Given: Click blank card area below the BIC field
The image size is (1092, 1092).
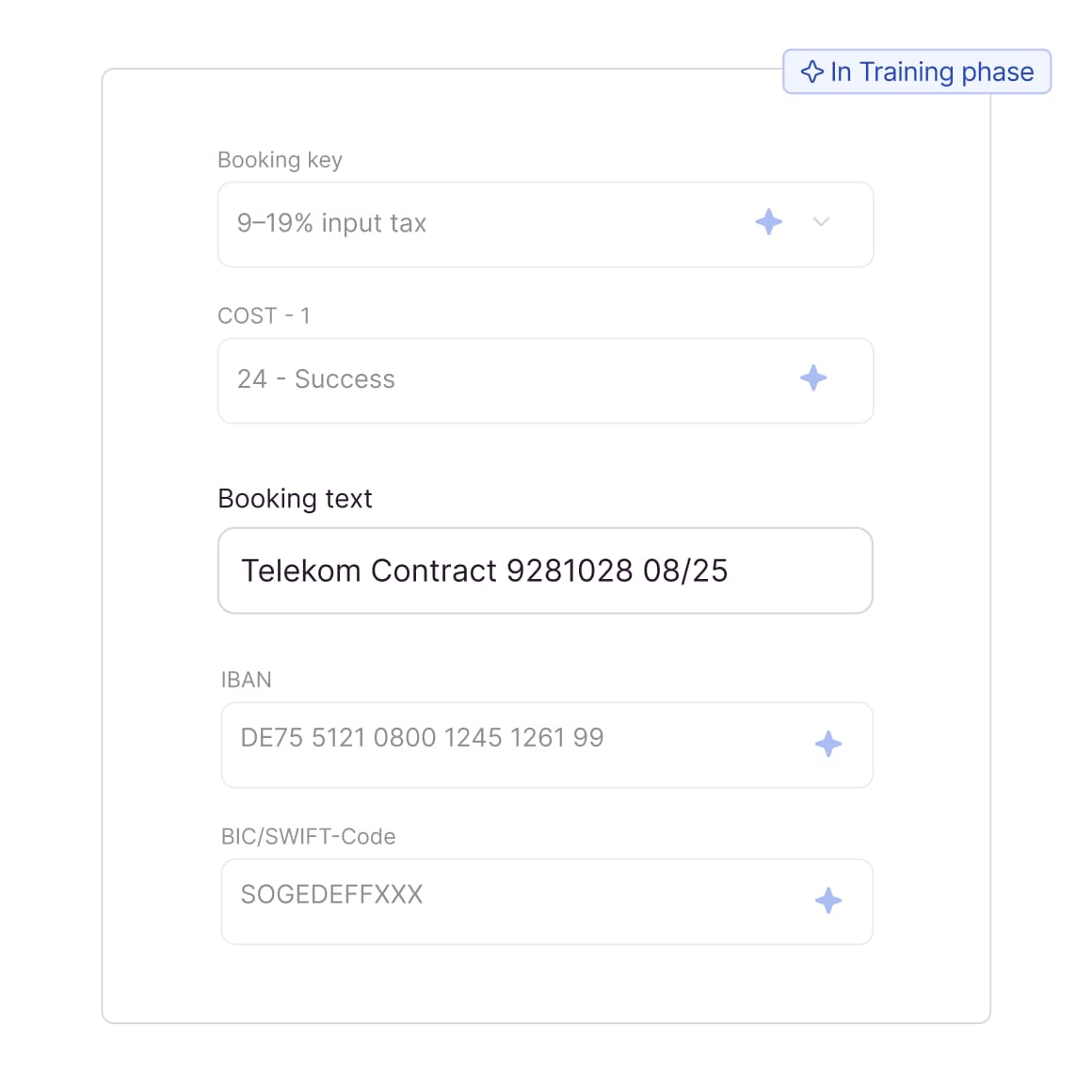Looking at the screenshot, I should coord(546,984).
